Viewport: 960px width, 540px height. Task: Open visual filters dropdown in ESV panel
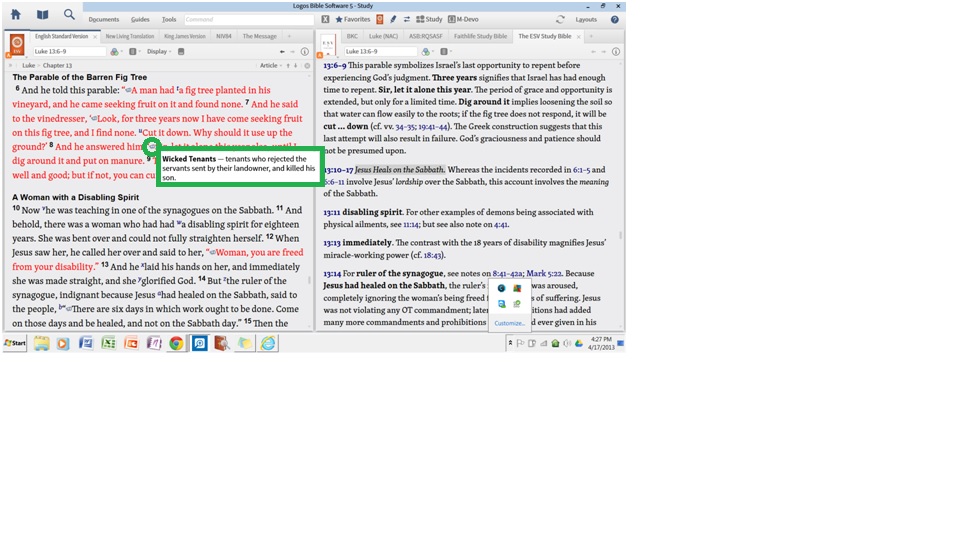coord(116,51)
